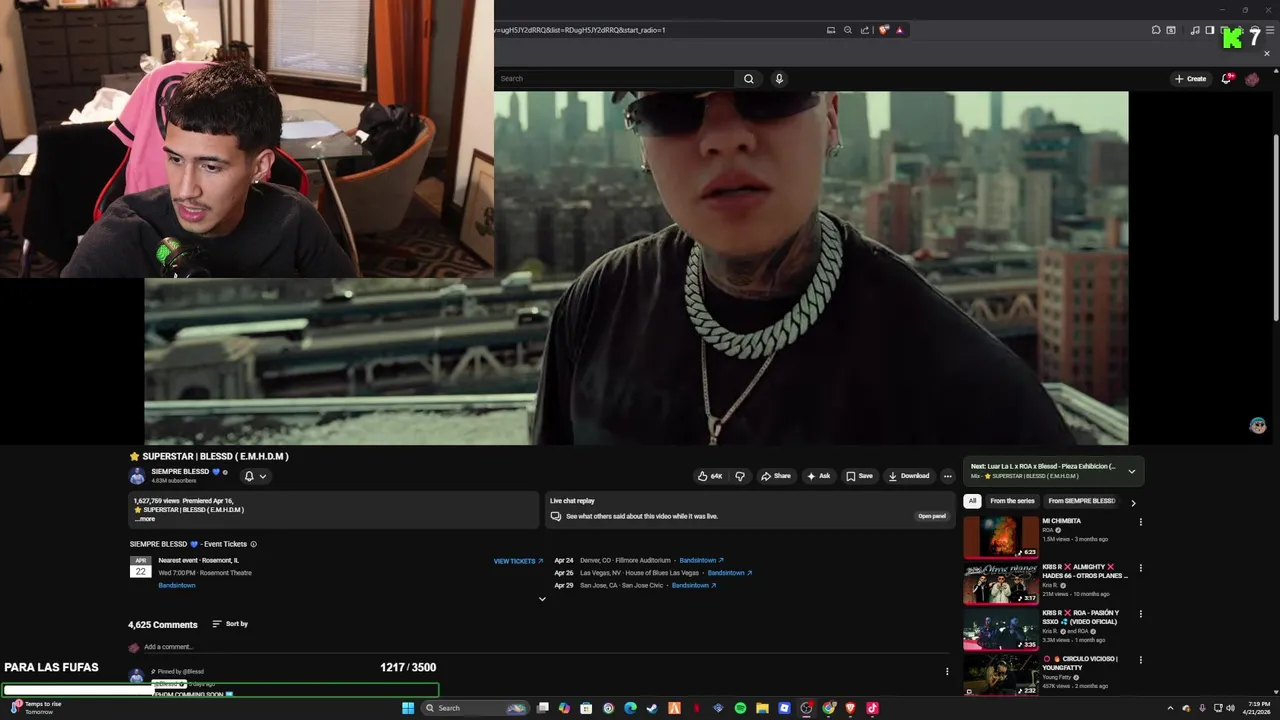Open options for the MI CHIMBITA video
This screenshot has width=1280, height=720.
tap(1140, 521)
